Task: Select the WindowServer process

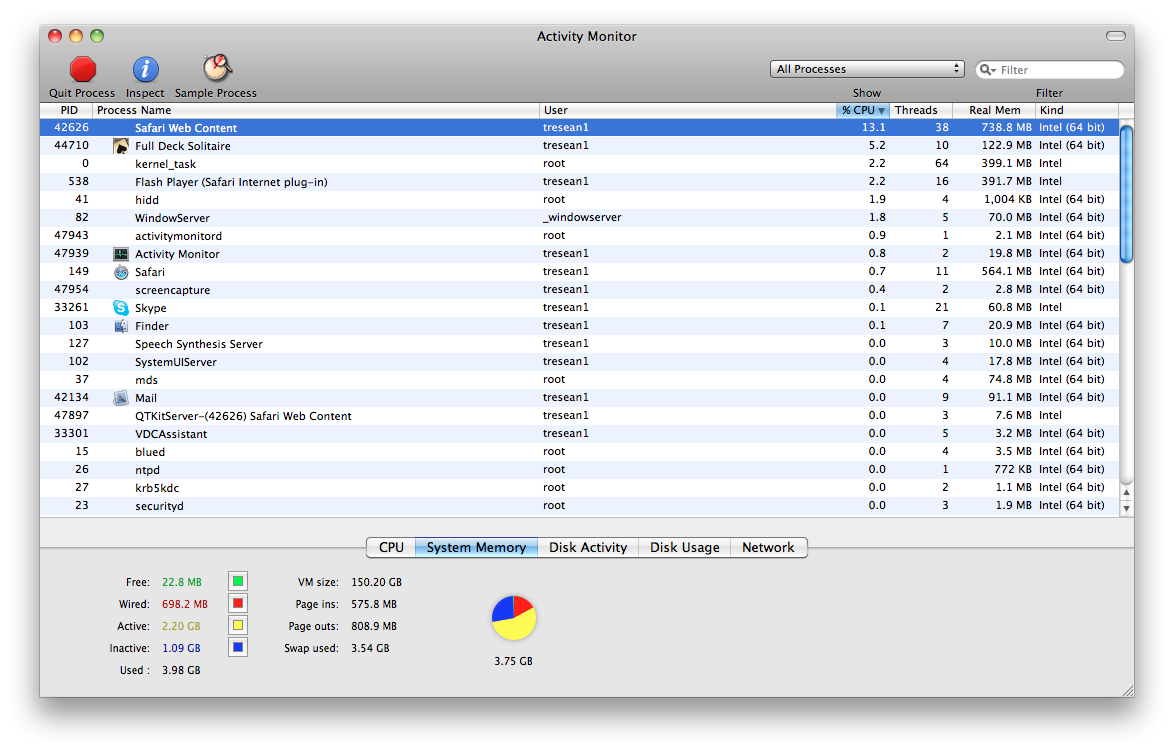Action: coord(579,217)
